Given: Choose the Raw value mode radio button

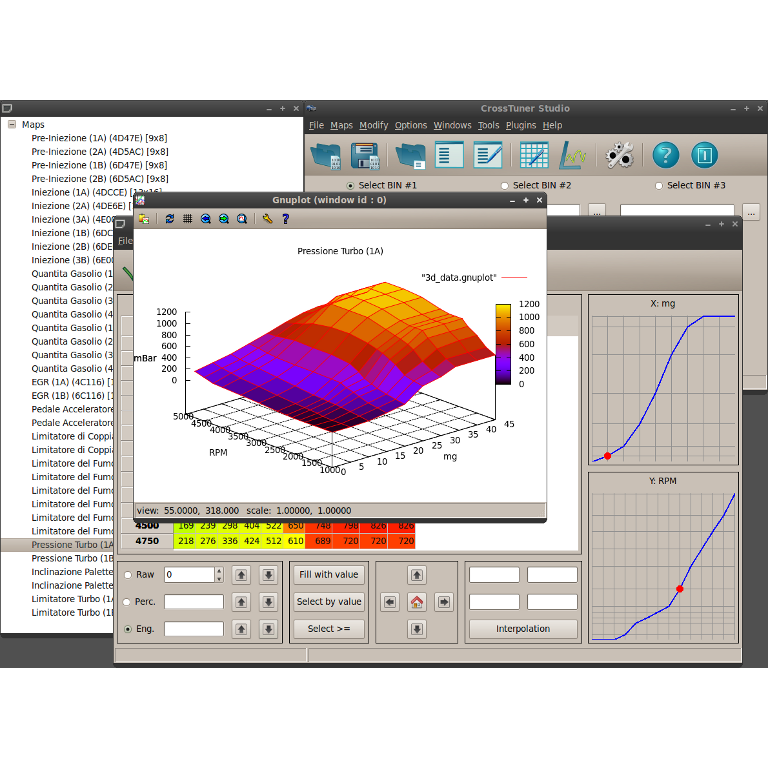Looking at the screenshot, I should point(128,575).
